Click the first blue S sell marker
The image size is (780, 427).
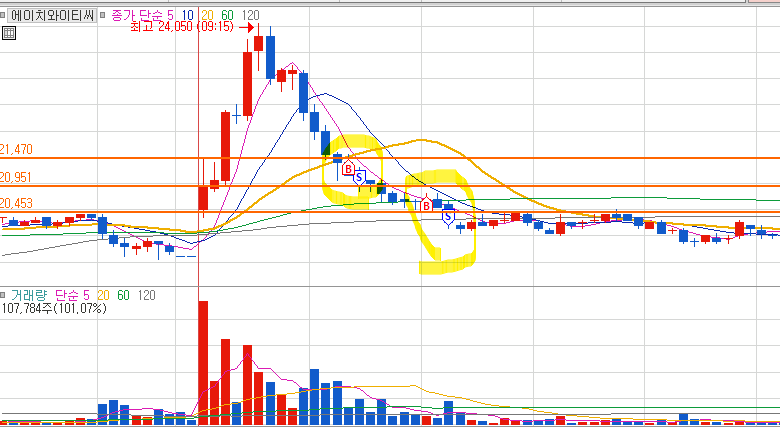360,177
